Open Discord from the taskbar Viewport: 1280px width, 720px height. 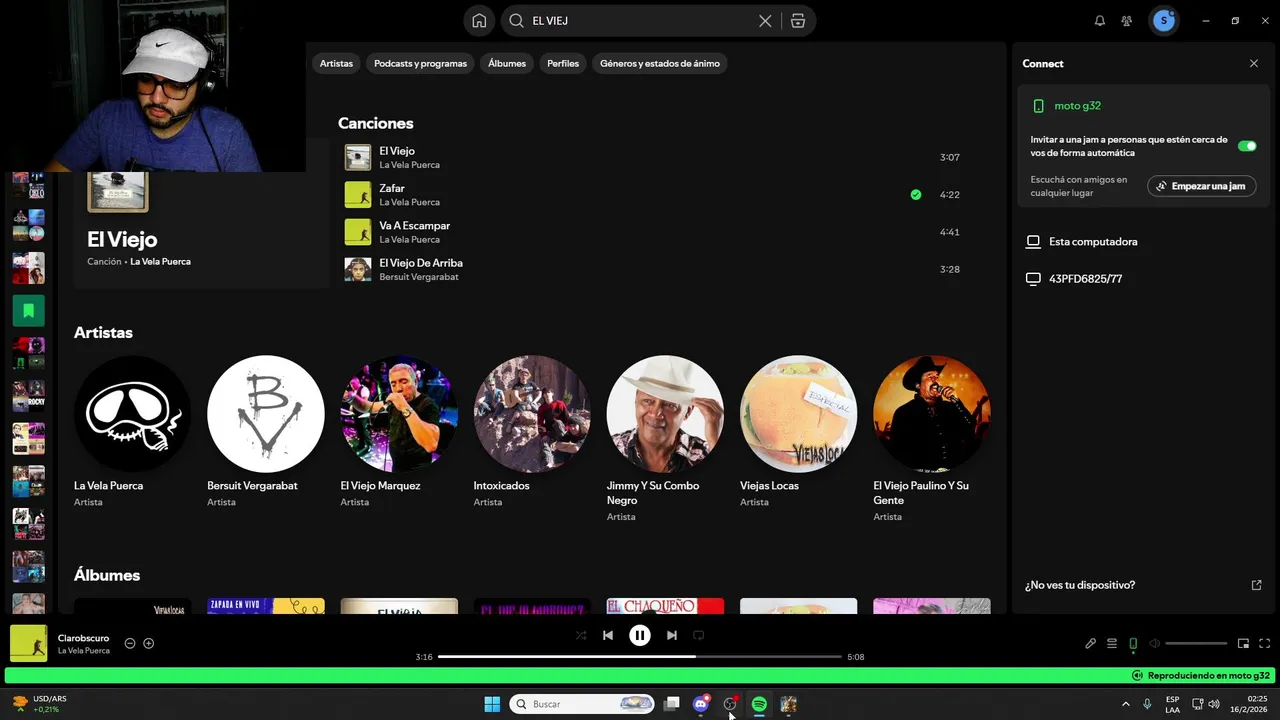point(701,704)
